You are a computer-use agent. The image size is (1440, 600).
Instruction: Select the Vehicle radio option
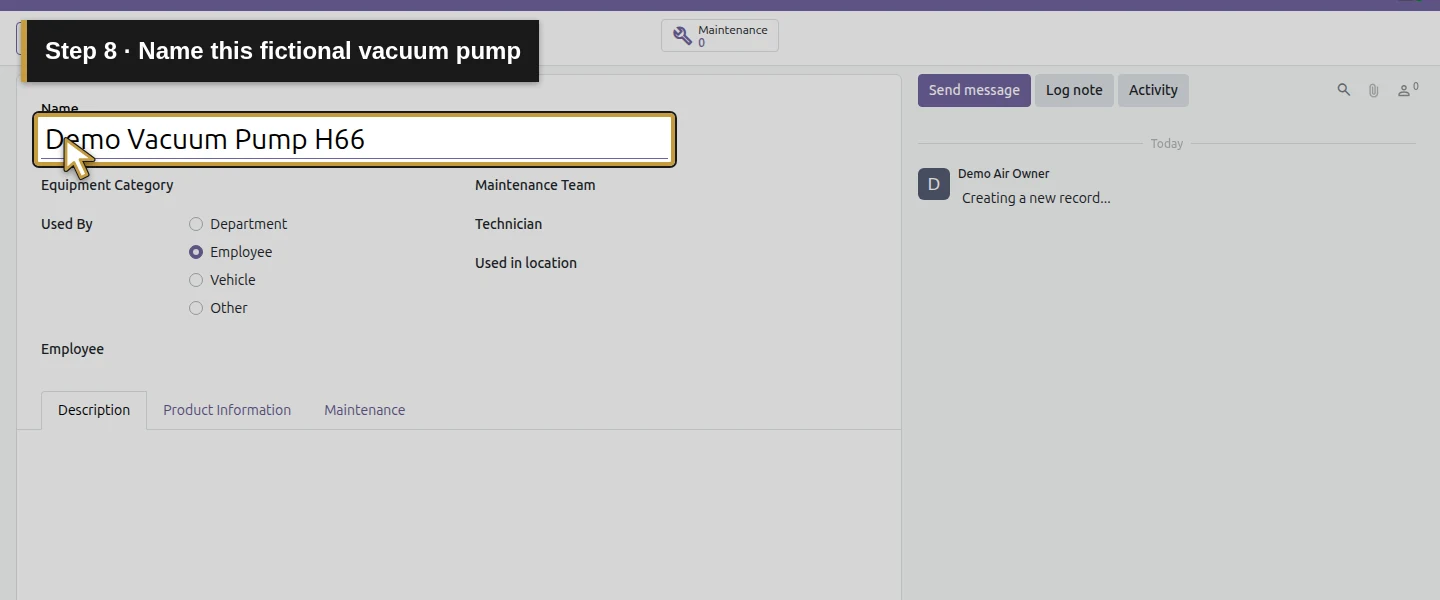(x=196, y=280)
